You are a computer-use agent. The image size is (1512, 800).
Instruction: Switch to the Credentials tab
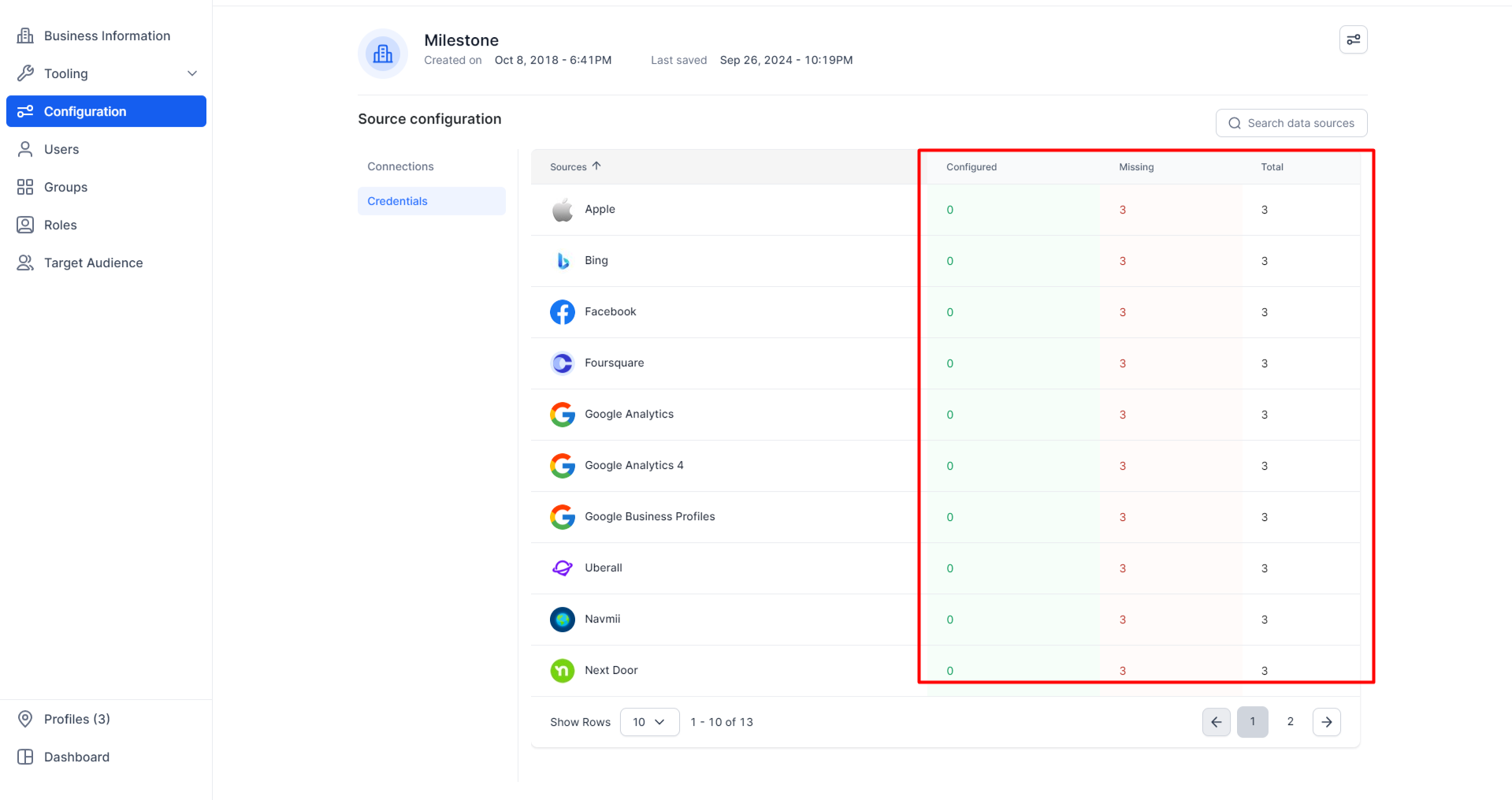point(432,201)
